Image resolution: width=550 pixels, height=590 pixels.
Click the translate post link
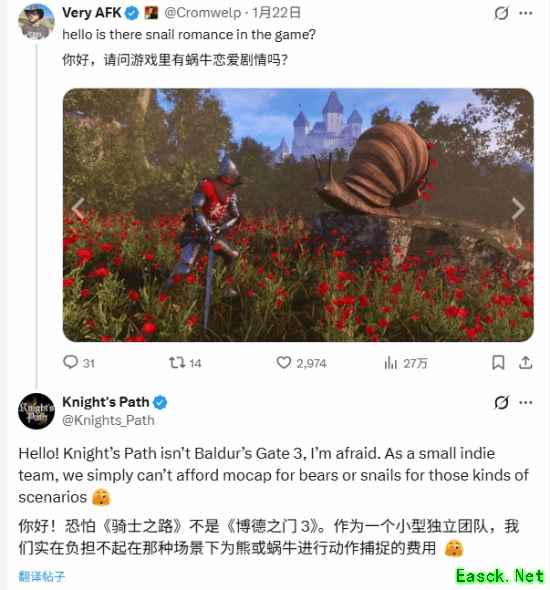click(41, 576)
